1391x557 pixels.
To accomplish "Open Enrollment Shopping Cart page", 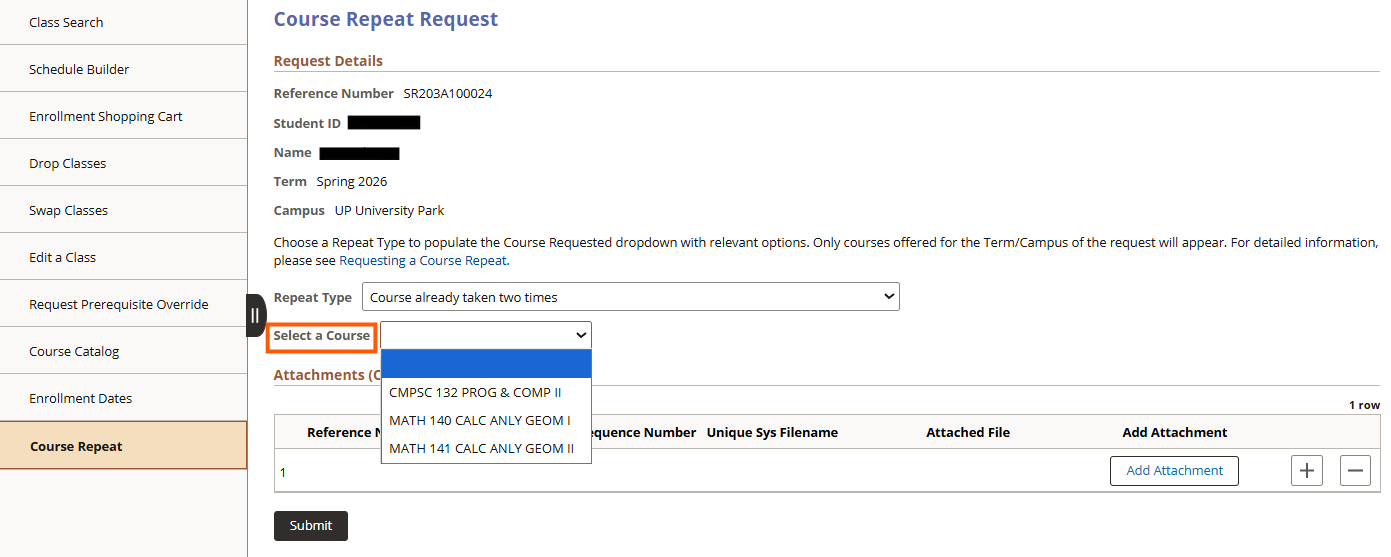I will [106, 116].
